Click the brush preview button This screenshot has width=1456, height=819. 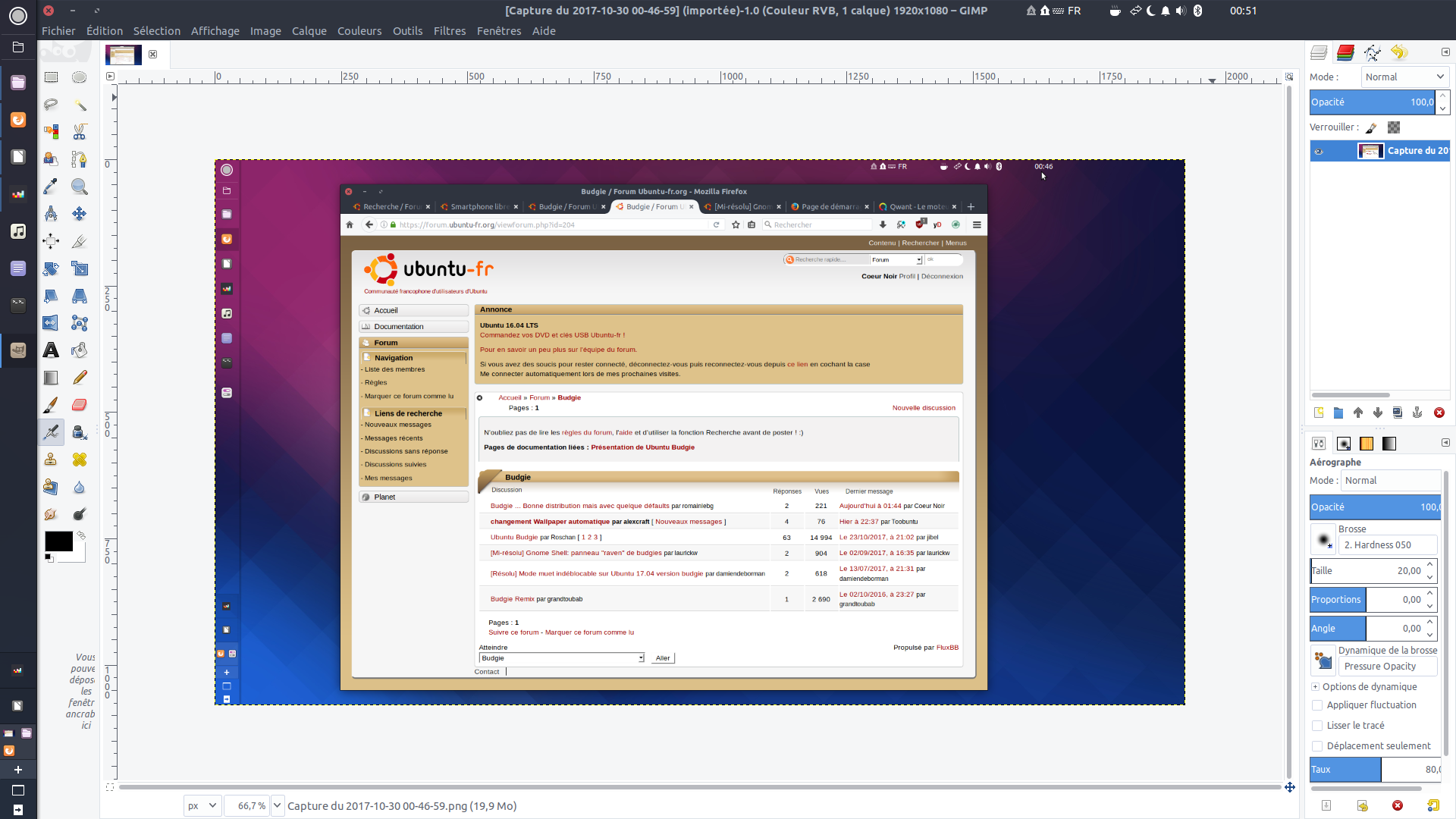tap(1323, 539)
